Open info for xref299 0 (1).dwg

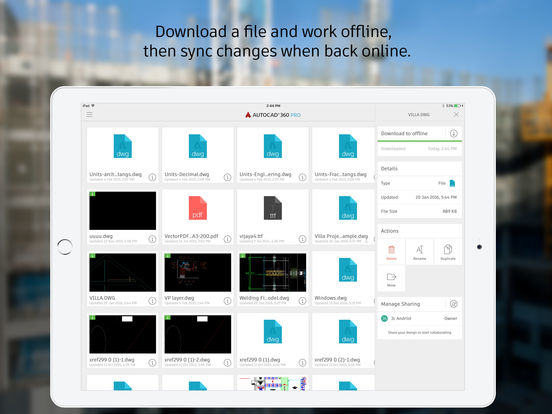pyautogui.click(x=302, y=363)
